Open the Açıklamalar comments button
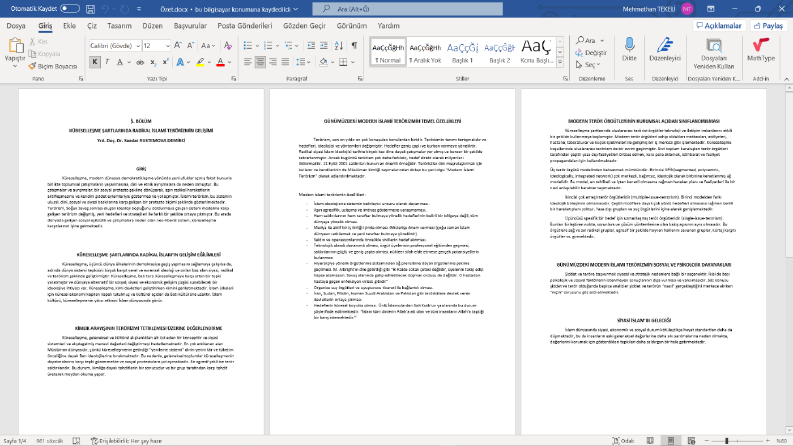Screen dimensions: 793x446 719,26
